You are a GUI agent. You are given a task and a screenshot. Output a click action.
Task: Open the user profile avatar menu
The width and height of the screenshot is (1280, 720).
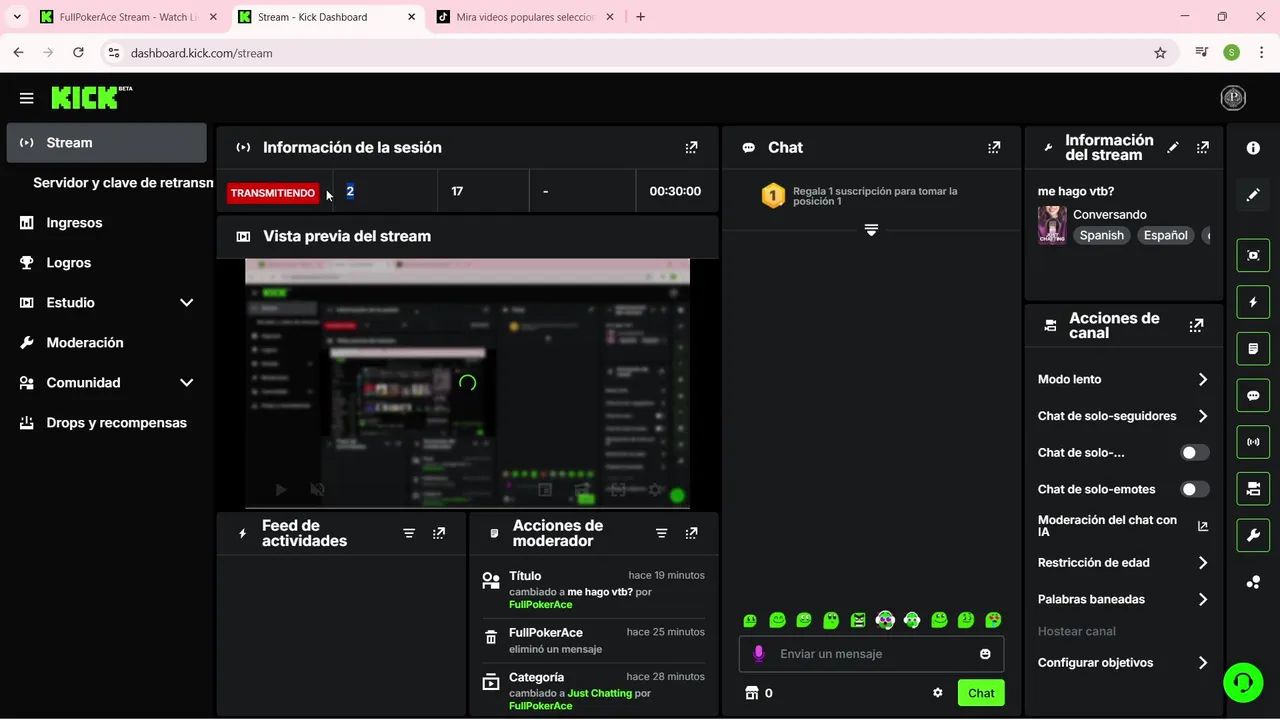(1233, 98)
